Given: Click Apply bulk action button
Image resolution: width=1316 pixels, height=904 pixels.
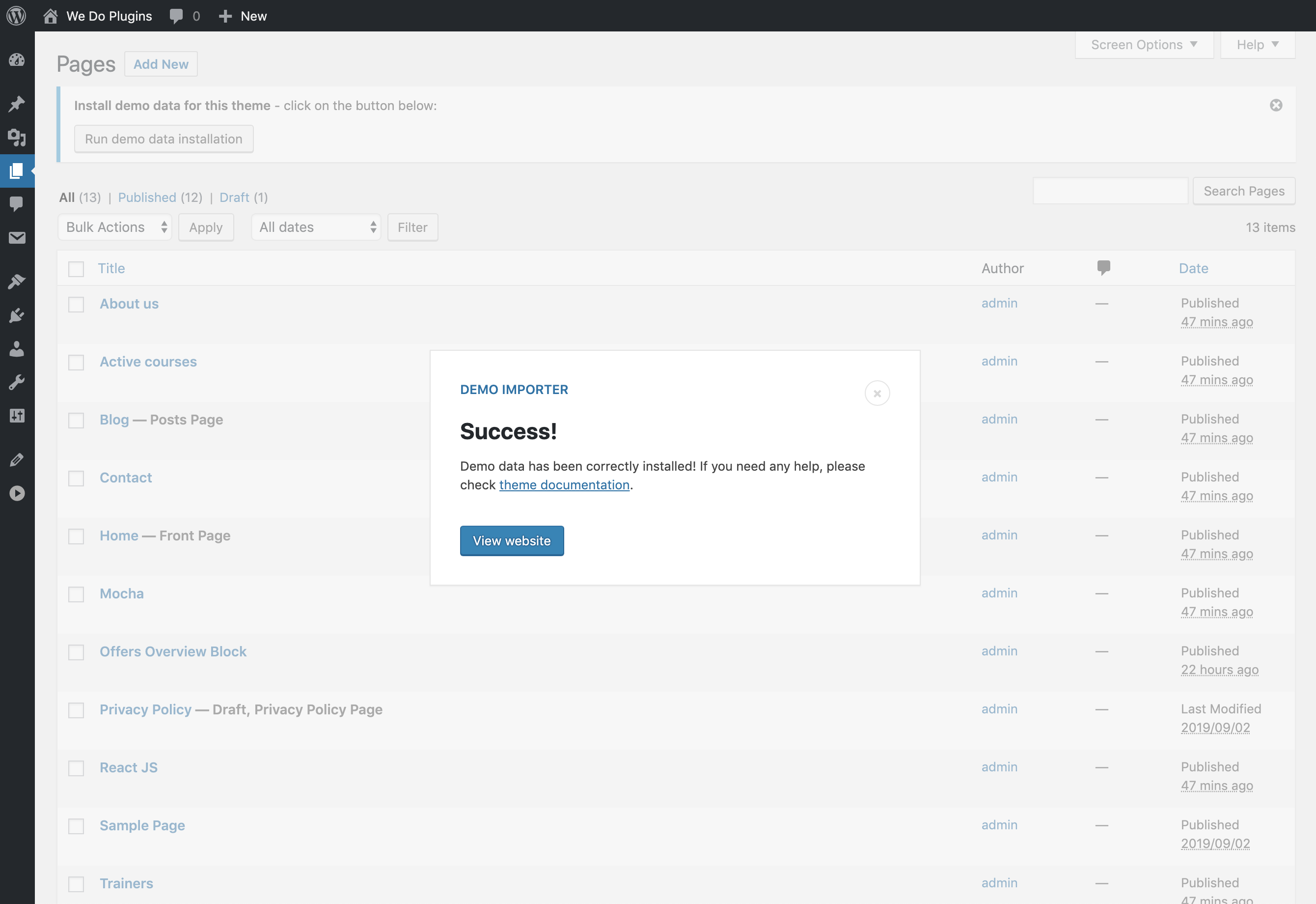Looking at the screenshot, I should (x=206, y=227).
